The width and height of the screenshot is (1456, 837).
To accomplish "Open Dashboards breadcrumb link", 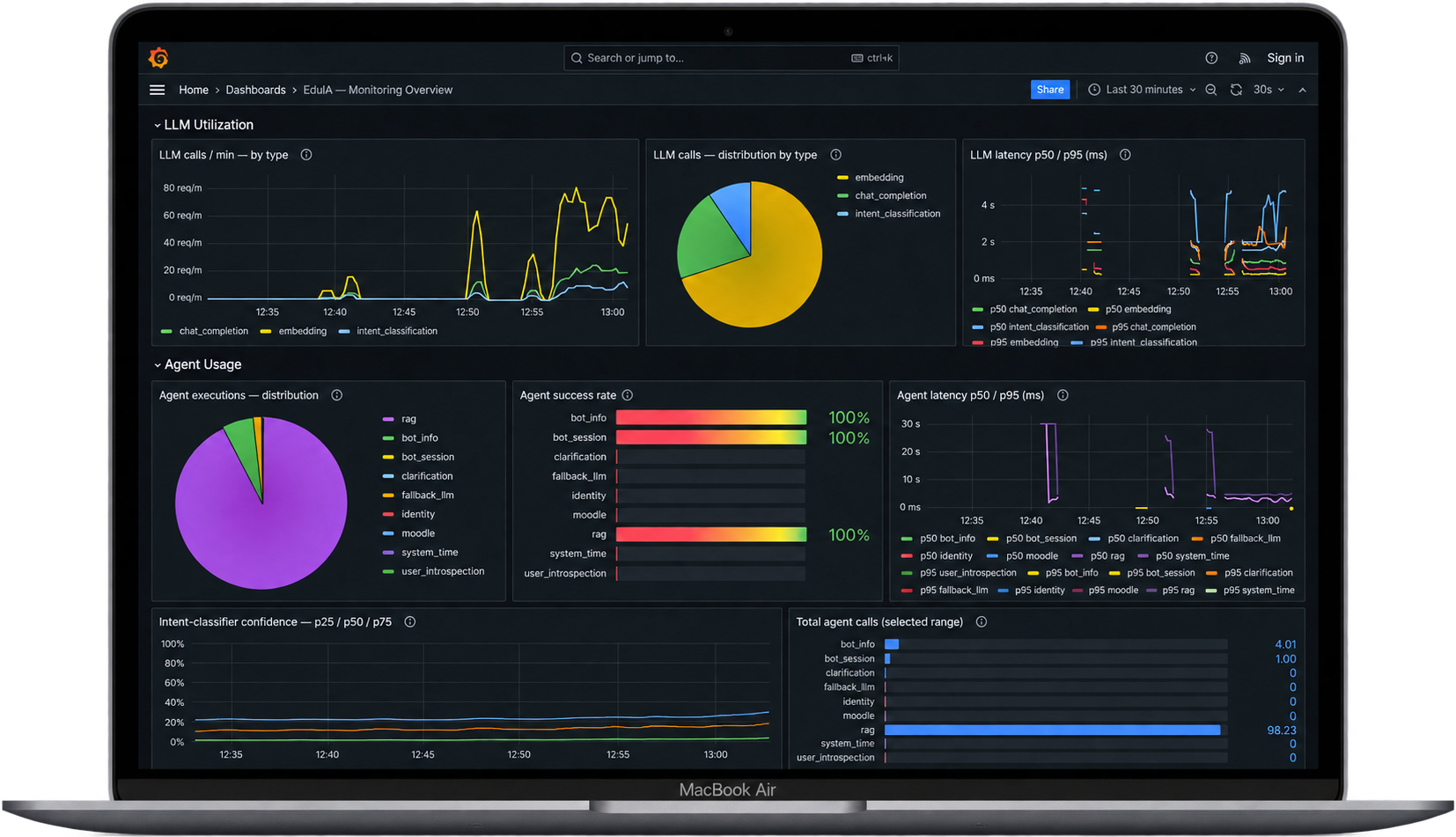I will click(x=255, y=90).
